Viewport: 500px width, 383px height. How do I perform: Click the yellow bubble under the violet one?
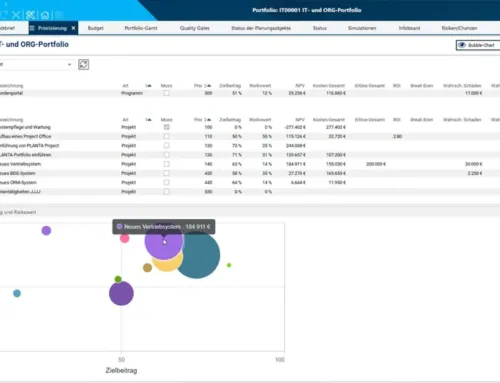click(x=168, y=265)
